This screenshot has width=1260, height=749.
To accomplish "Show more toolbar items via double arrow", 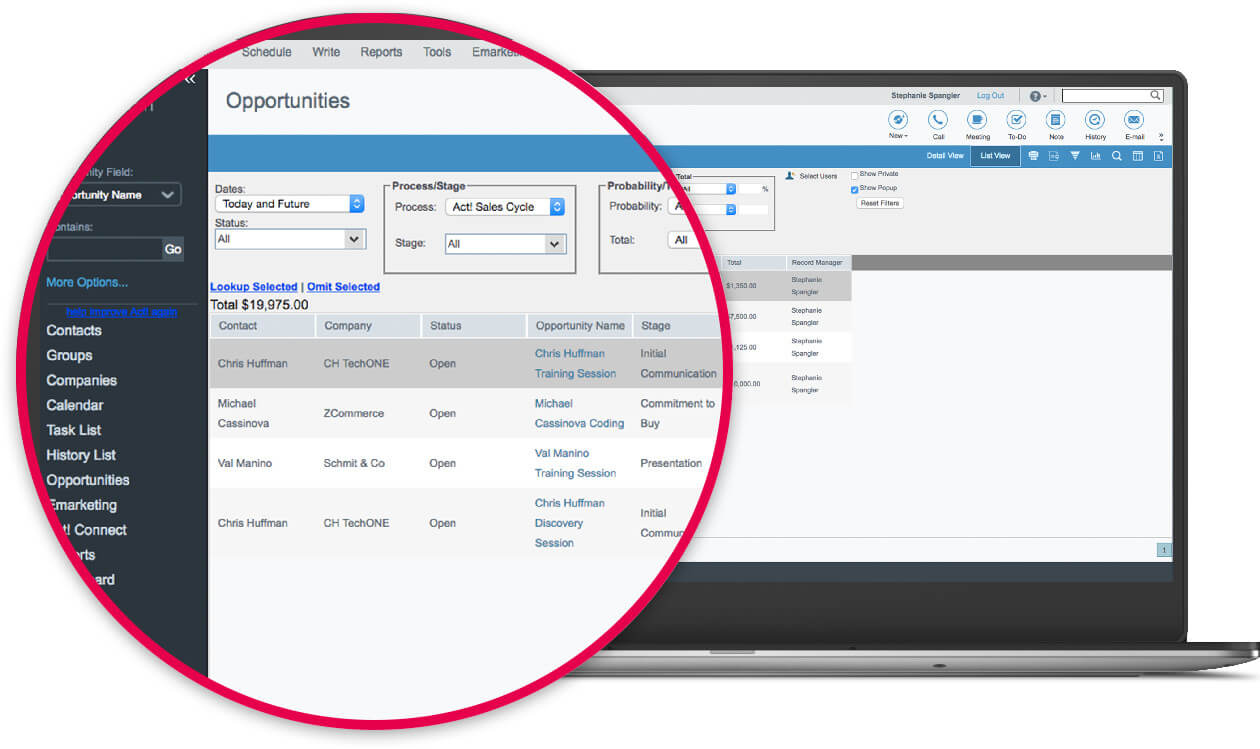I will coord(1161,137).
